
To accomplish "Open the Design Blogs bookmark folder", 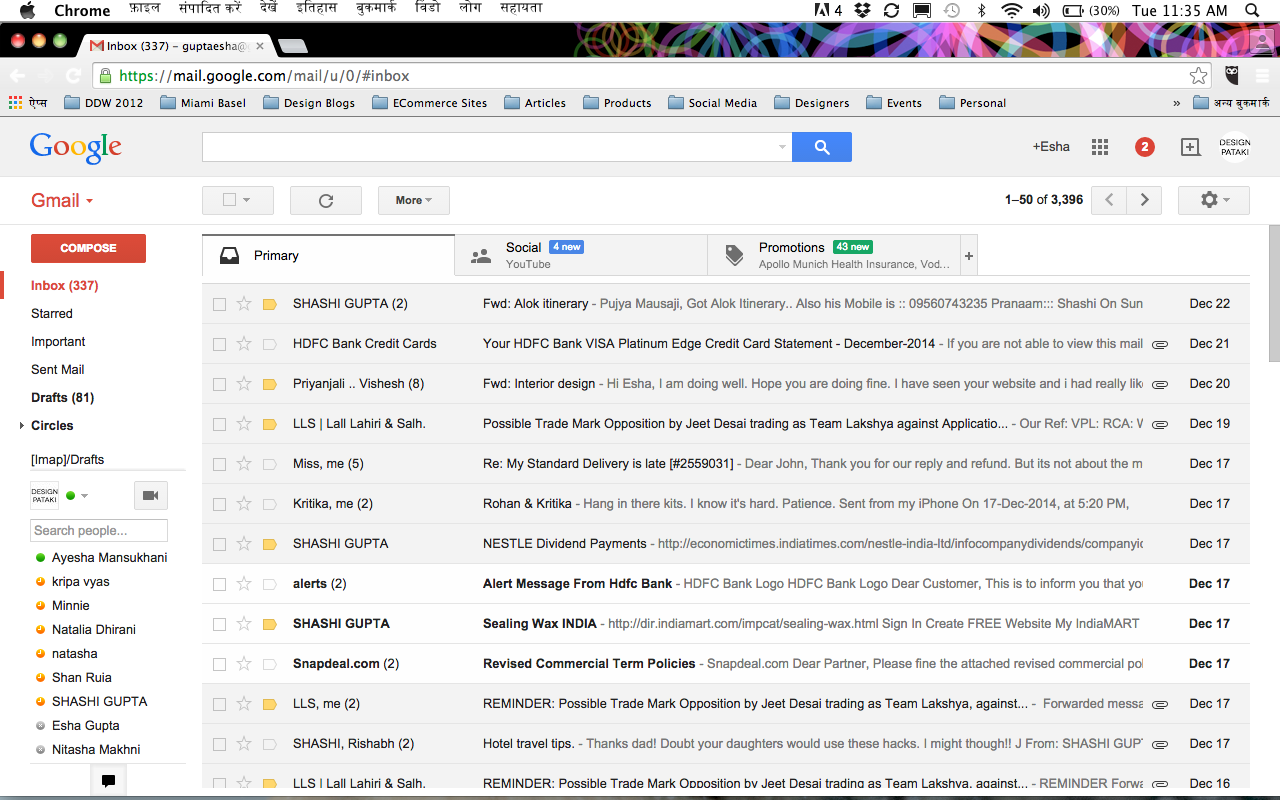I will point(310,103).
